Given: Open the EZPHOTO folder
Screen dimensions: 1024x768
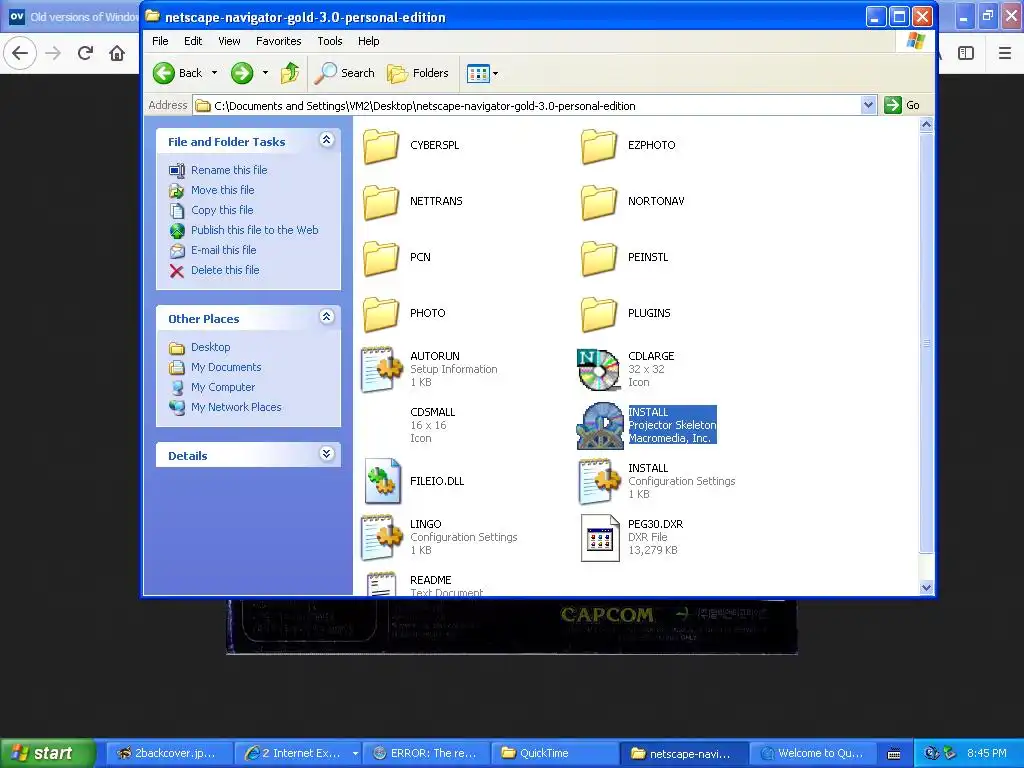Looking at the screenshot, I should [599, 146].
